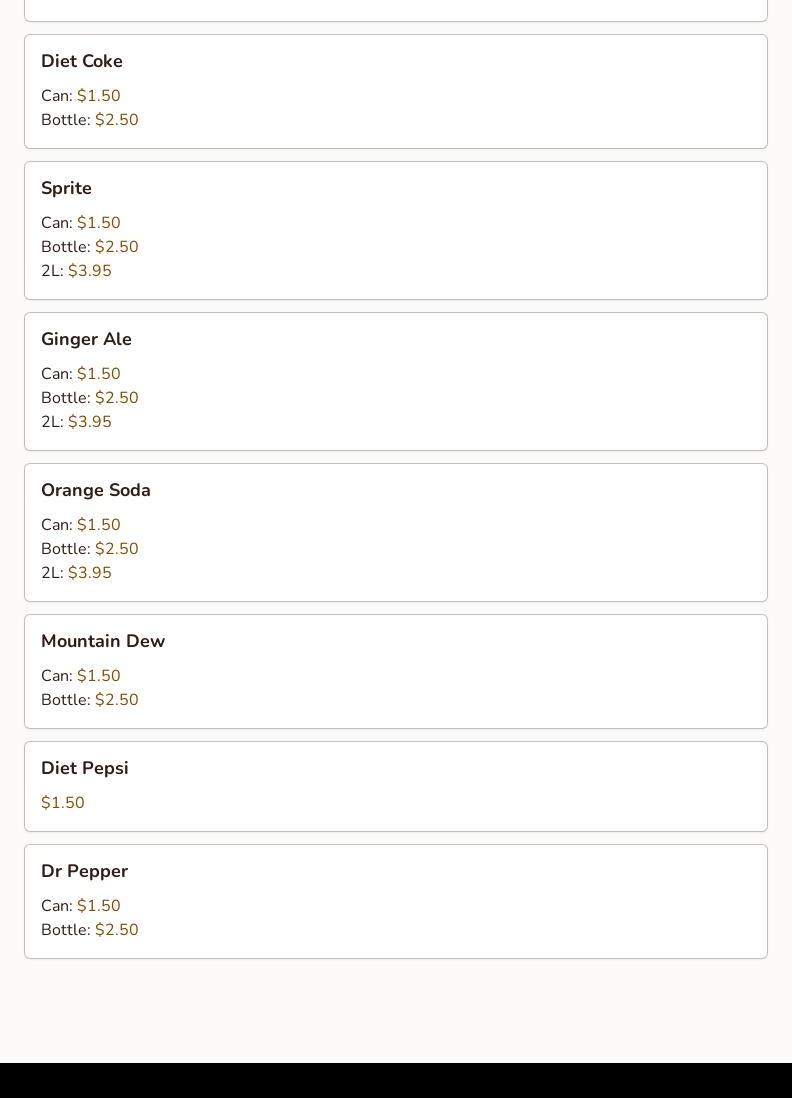Screen dimensions: 792x1098
Task: Choose the Sprite can price option
Action: click(x=99, y=223)
